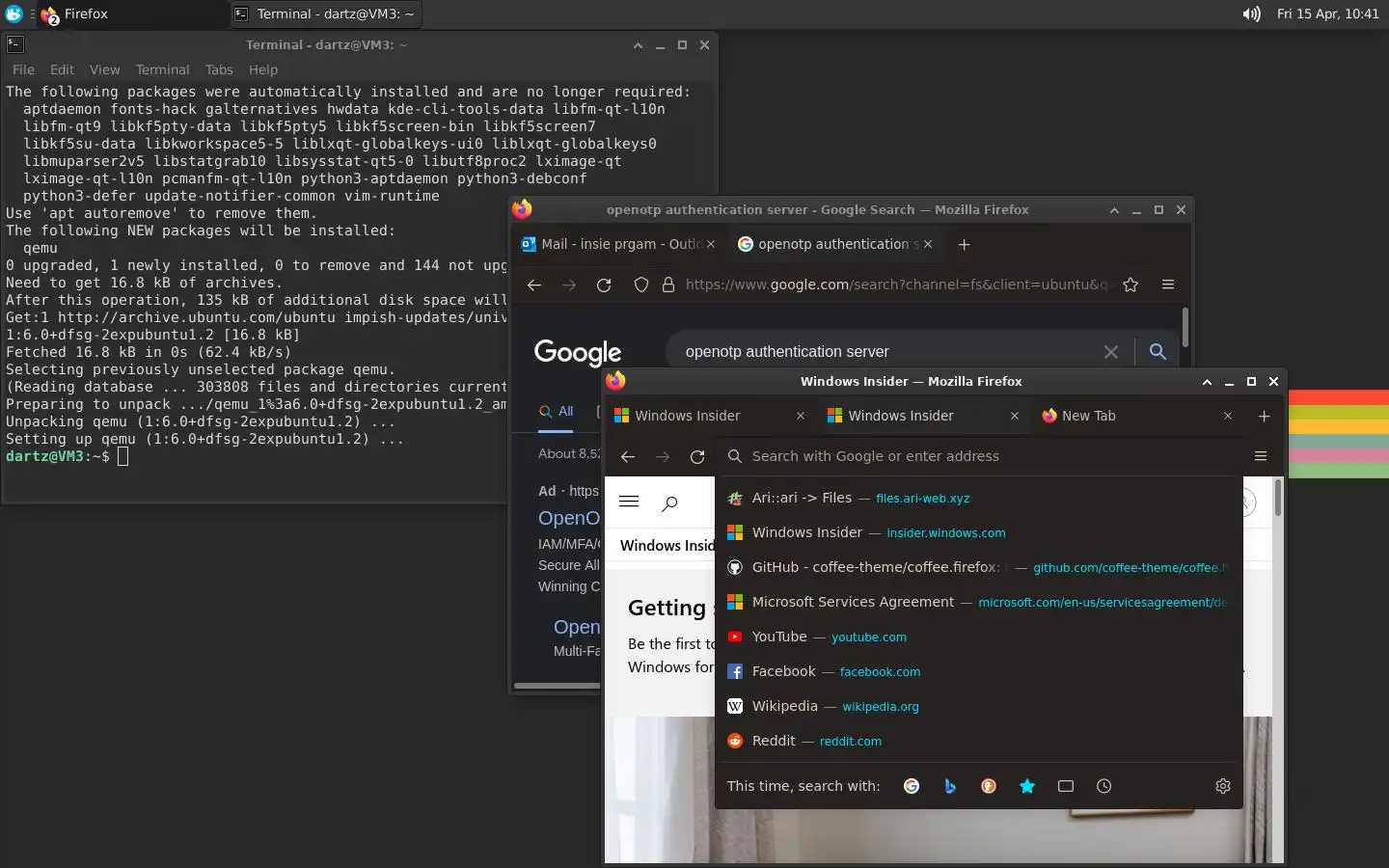Viewport: 1389px width, 868px height.
Task: Open View menu in Terminal
Action: pyautogui.click(x=104, y=69)
